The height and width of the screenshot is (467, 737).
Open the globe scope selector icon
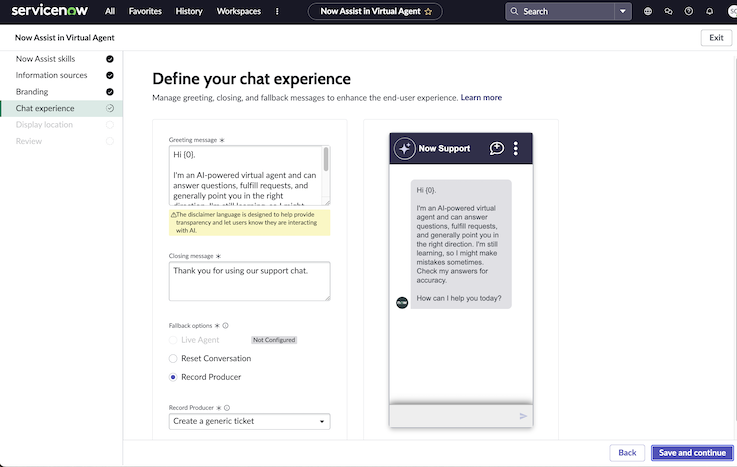pyautogui.click(x=648, y=11)
